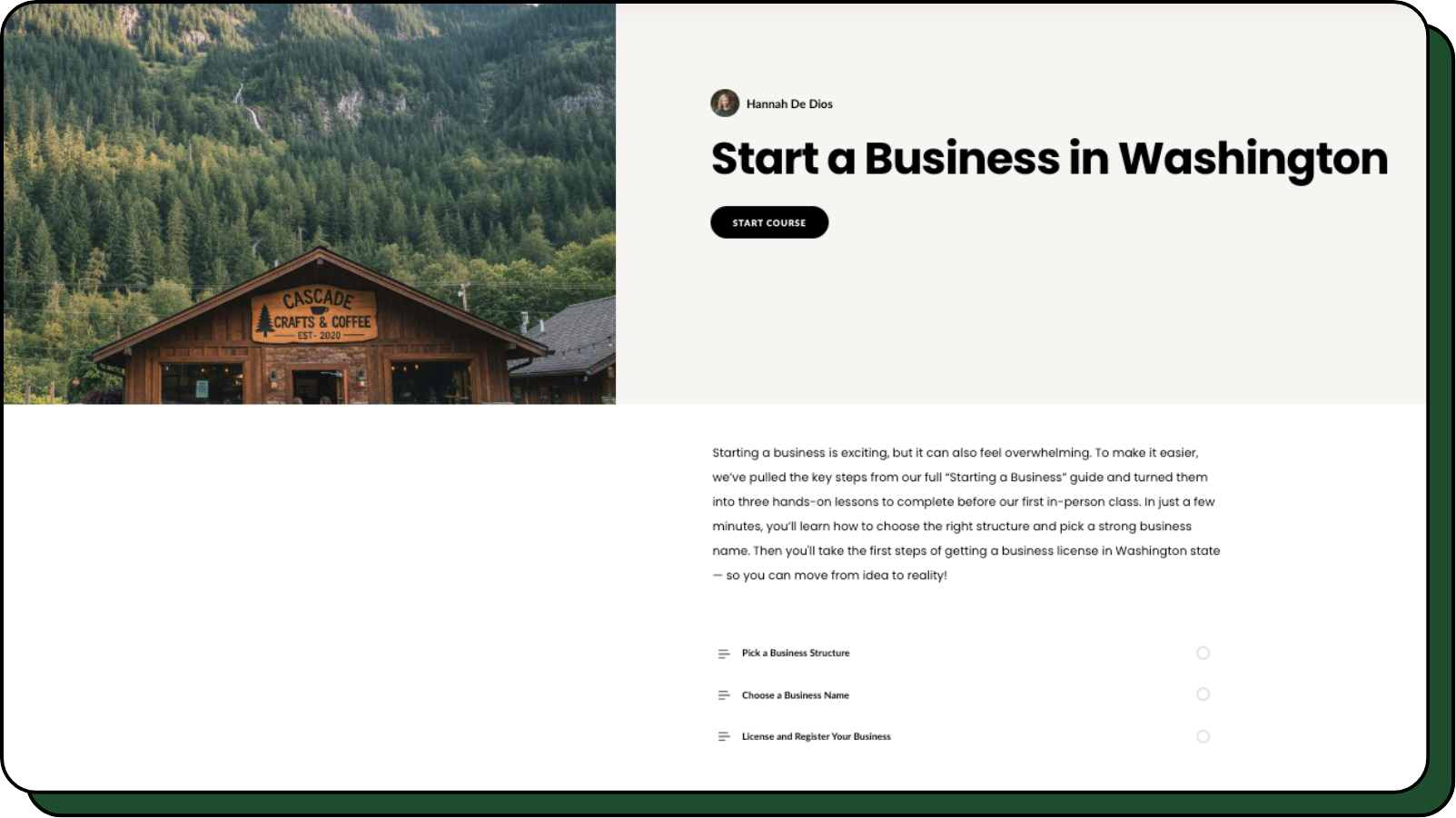Viewport: 1456px width, 818px height.
Task: Click the waterfall on the forested hillside photo
Action: click(x=248, y=107)
